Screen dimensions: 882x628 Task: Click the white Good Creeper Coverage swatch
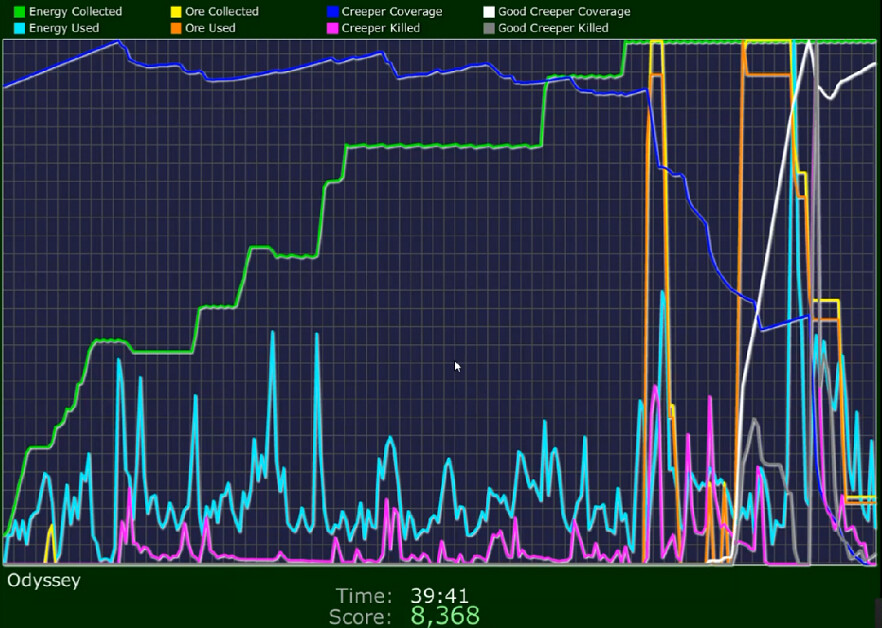[489, 12]
